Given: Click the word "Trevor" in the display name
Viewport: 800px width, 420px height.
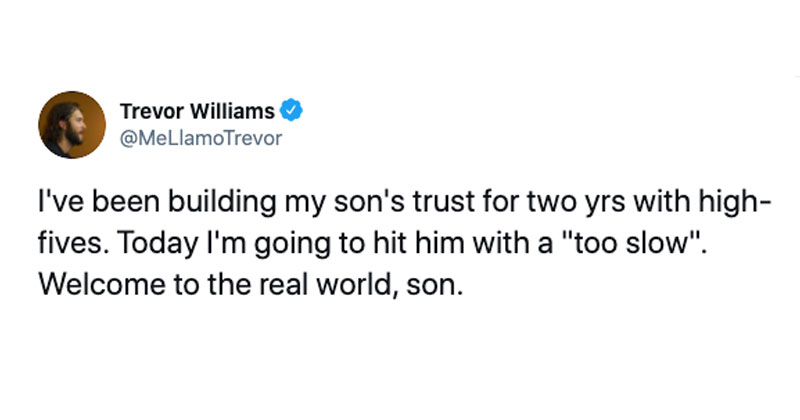Looking at the screenshot, I should [x=153, y=111].
